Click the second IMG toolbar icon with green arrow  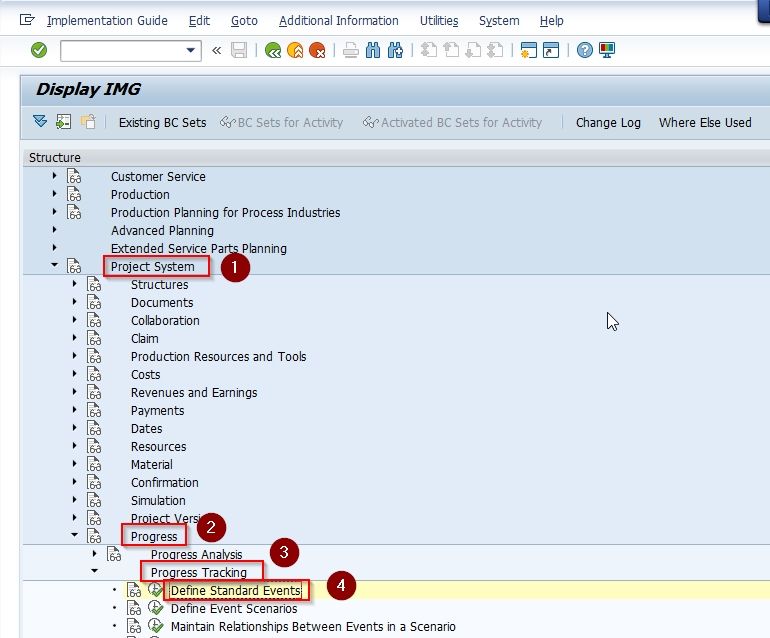coord(64,121)
